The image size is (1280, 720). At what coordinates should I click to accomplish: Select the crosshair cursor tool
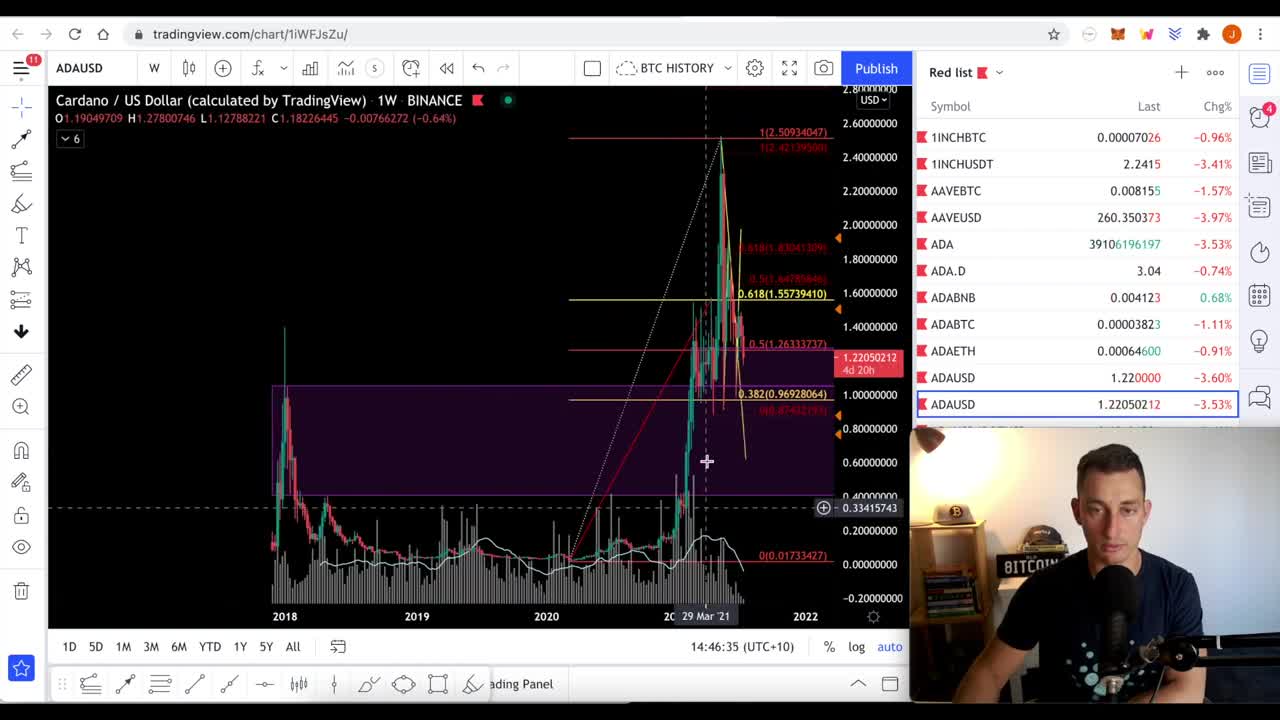pyautogui.click(x=21, y=106)
